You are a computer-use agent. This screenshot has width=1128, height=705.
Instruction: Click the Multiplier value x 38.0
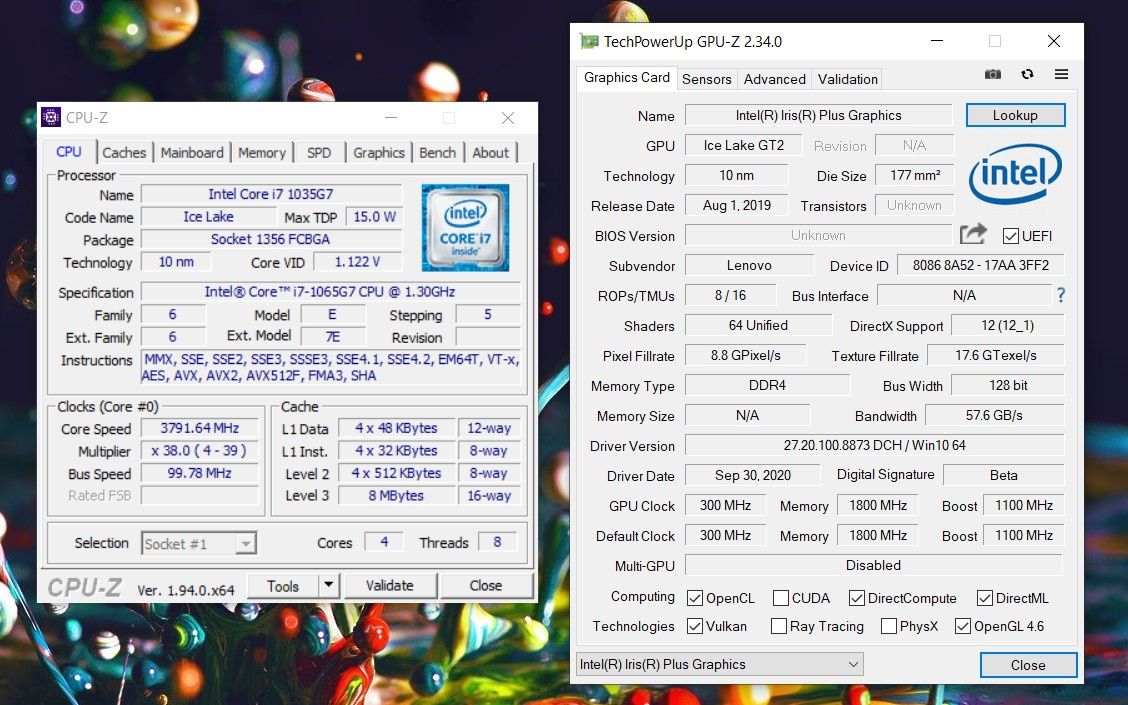pyautogui.click(x=199, y=451)
